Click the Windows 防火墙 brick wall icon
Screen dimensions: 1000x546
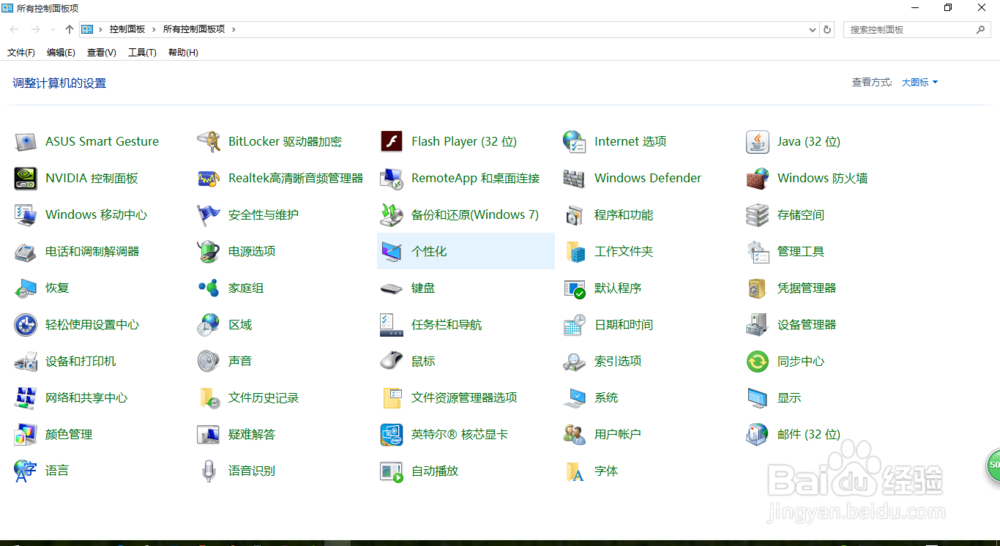tap(757, 179)
